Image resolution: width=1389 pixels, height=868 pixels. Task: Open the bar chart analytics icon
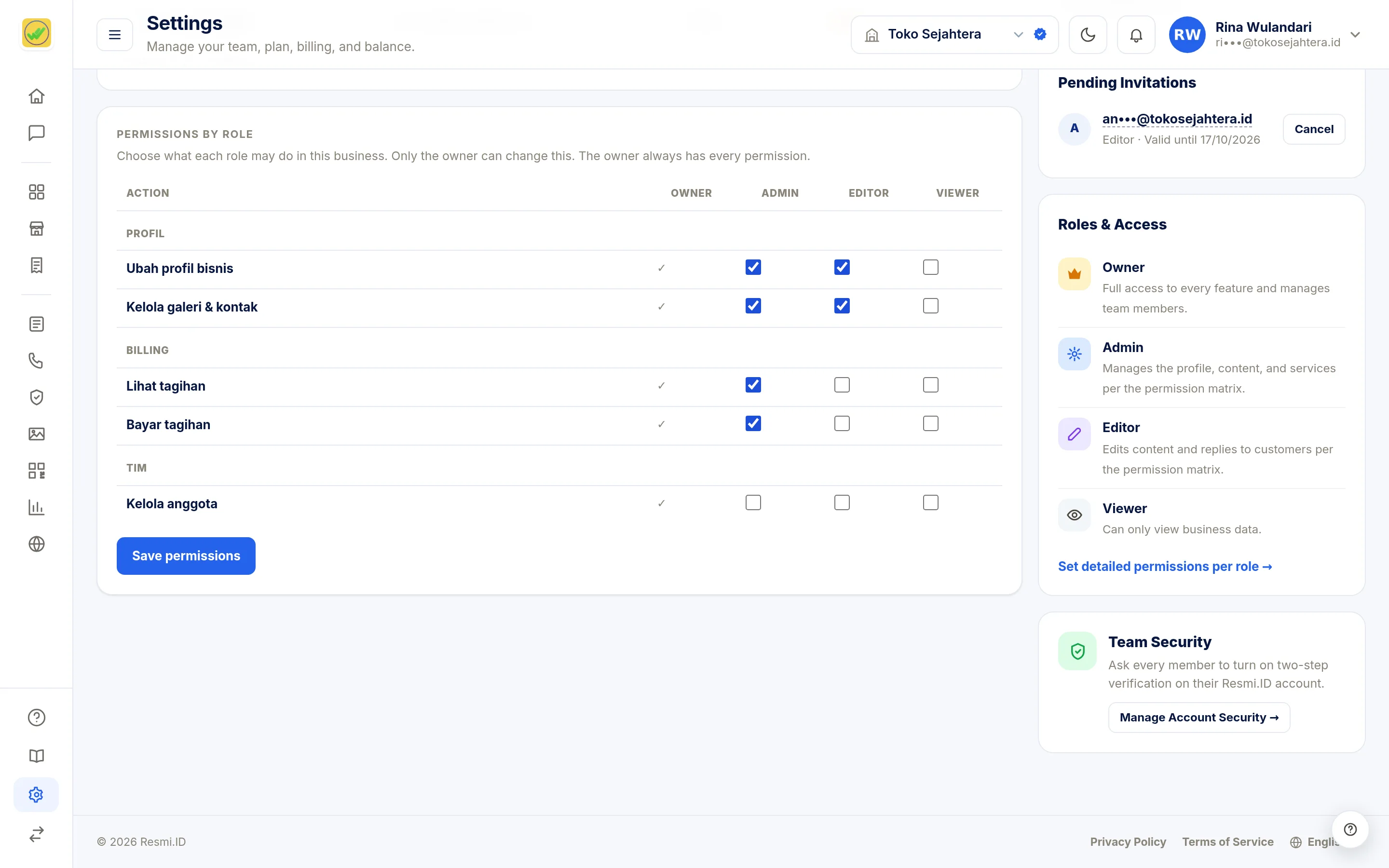tap(36, 507)
